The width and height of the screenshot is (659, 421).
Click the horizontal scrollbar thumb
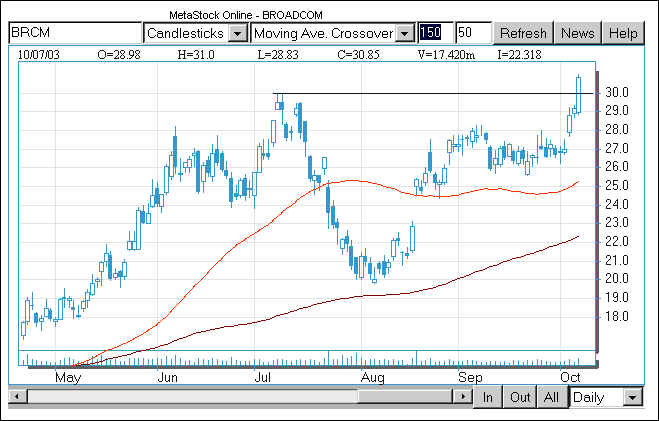click(x=405, y=396)
